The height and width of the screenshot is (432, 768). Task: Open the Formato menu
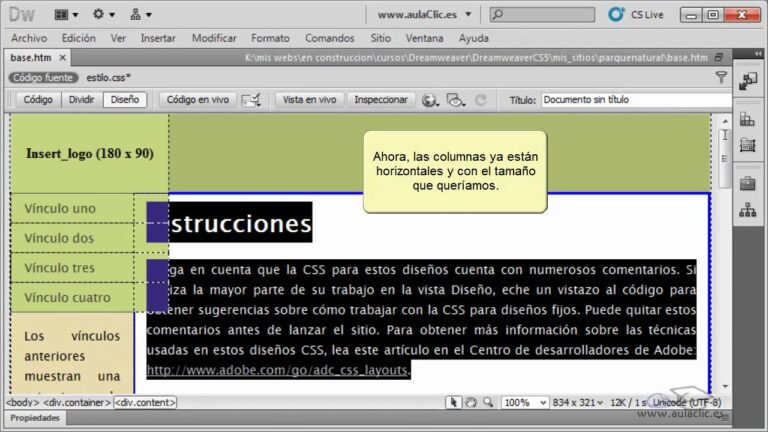(x=270, y=38)
